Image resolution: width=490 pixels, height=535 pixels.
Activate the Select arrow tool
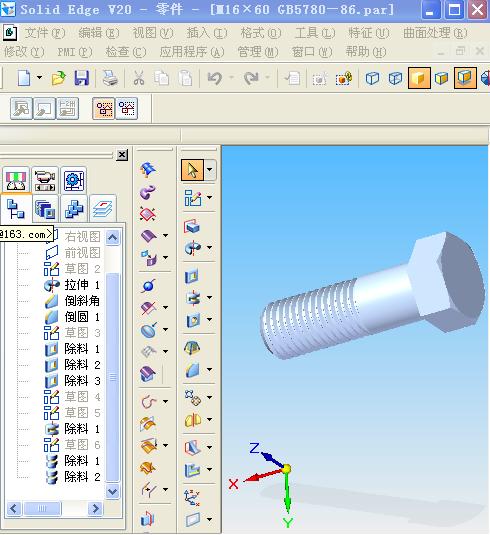(192, 170)
